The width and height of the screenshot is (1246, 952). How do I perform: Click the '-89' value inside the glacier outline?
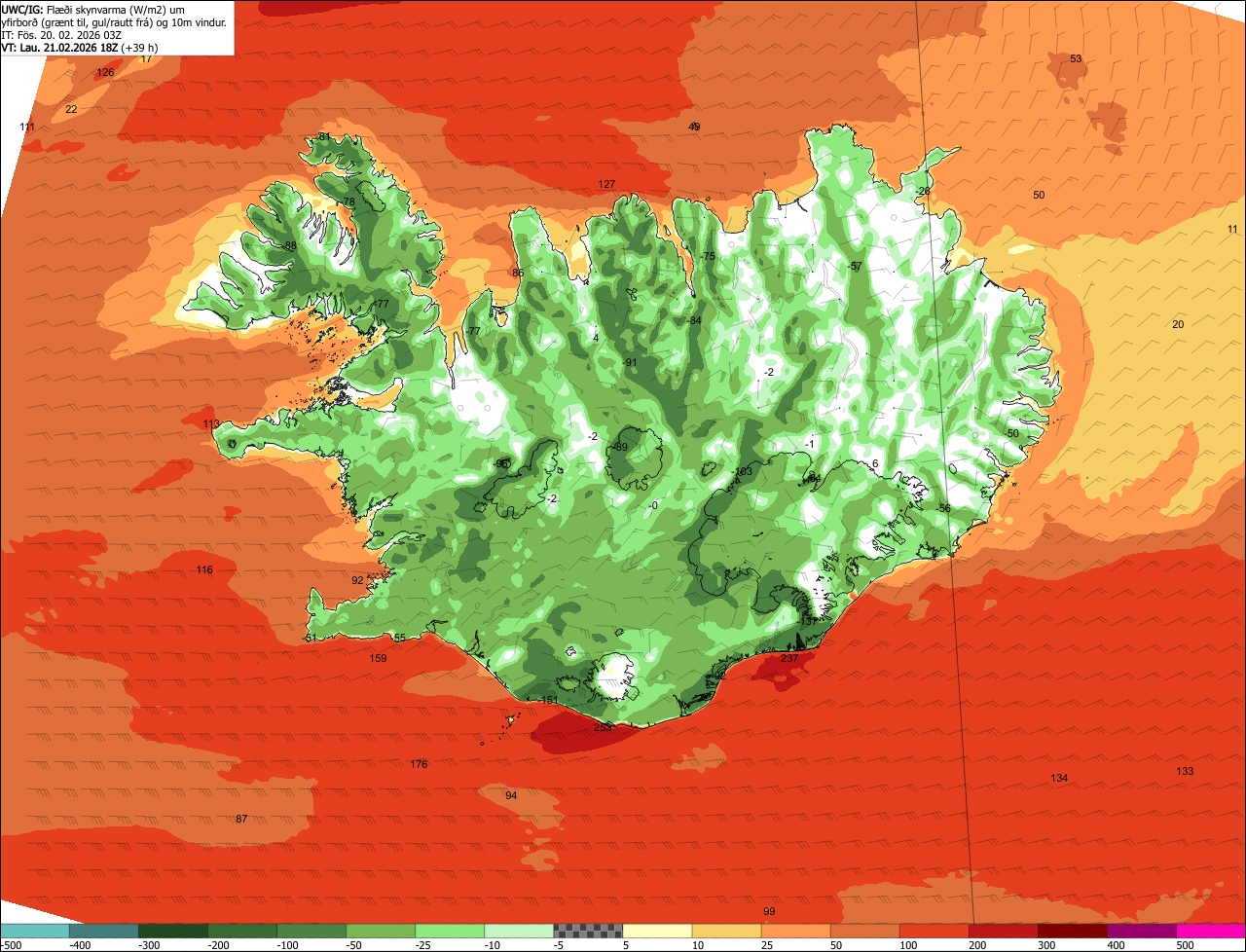[620, 448]
